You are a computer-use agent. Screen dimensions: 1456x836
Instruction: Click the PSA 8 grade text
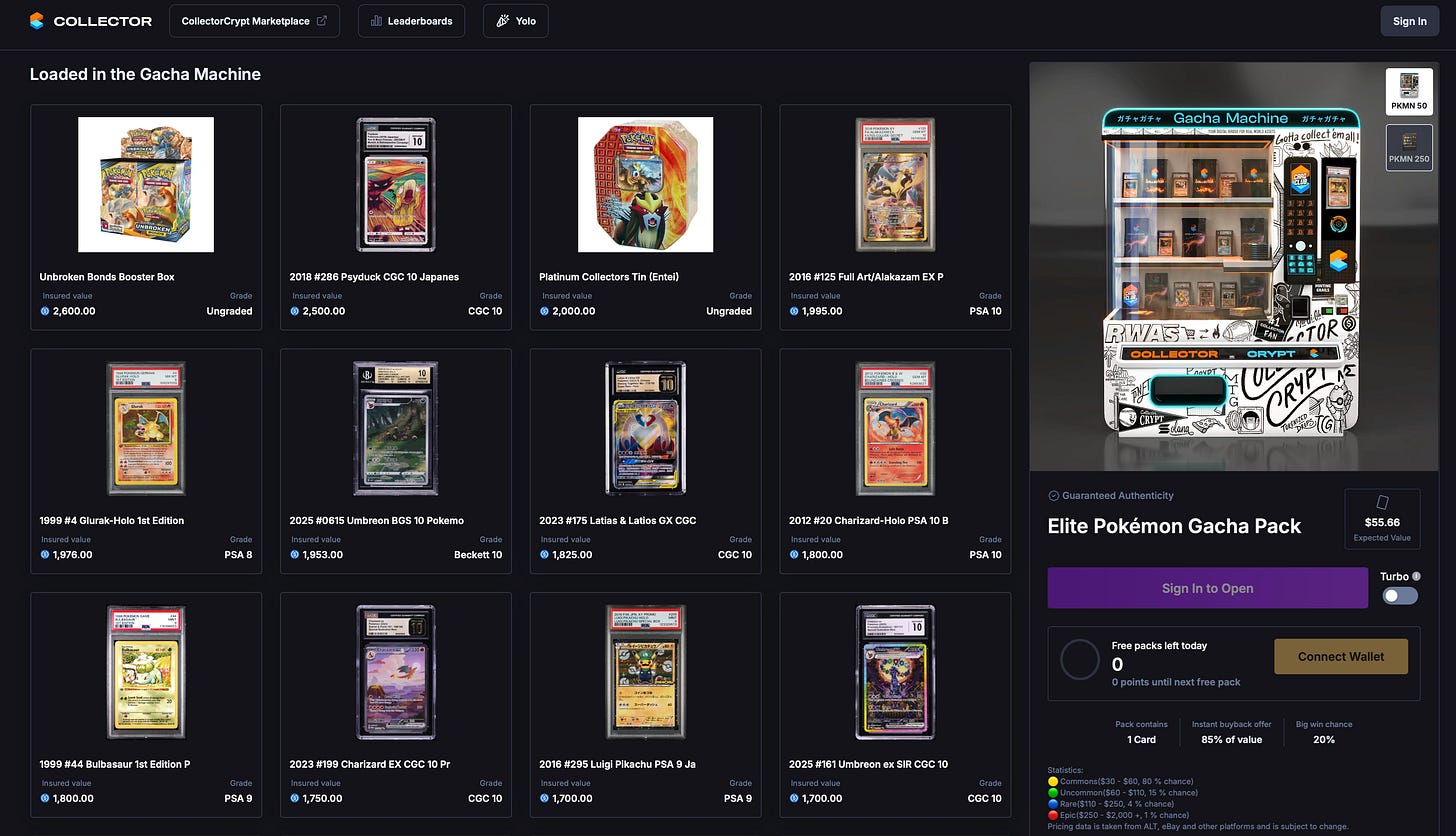point(238,555)
